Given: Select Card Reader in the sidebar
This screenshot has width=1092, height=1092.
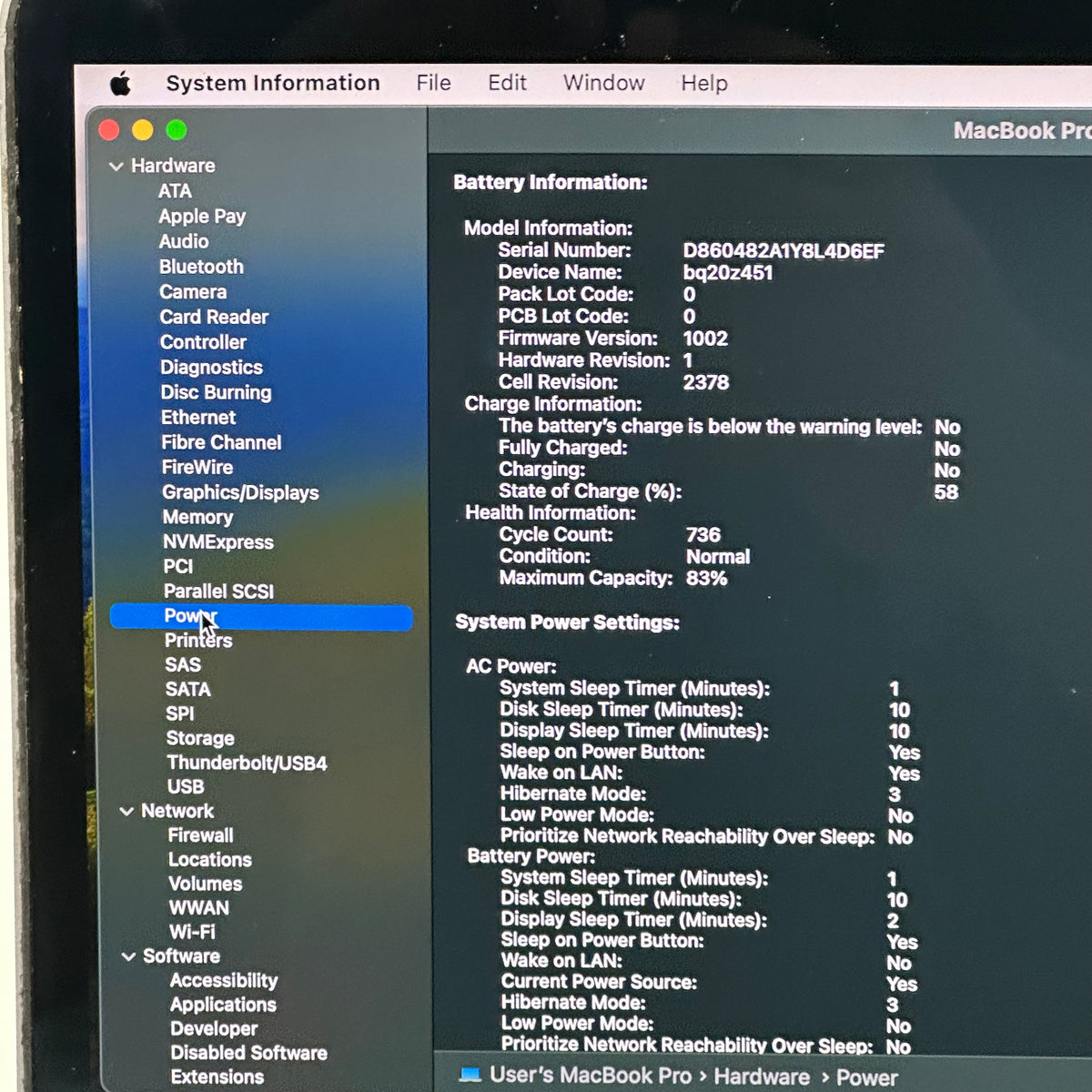Looking at the screenshot, I should pyautogui.click(x=214, y=317).
